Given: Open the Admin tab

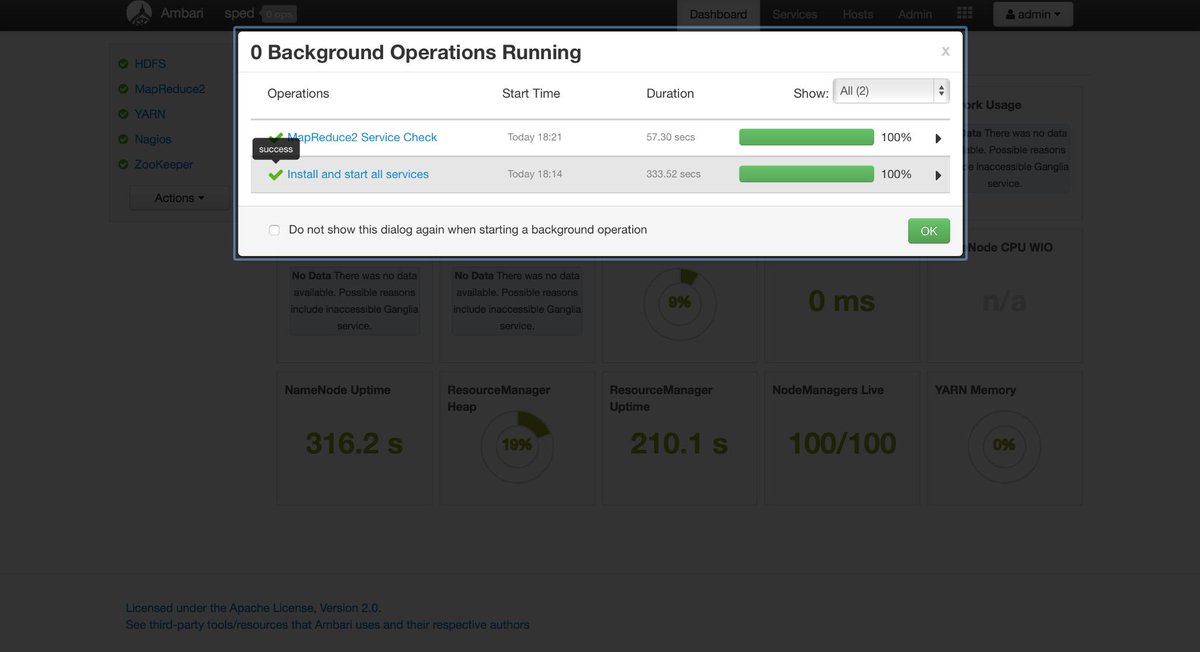Looking at the screenshot, I should tap(915, 14).
